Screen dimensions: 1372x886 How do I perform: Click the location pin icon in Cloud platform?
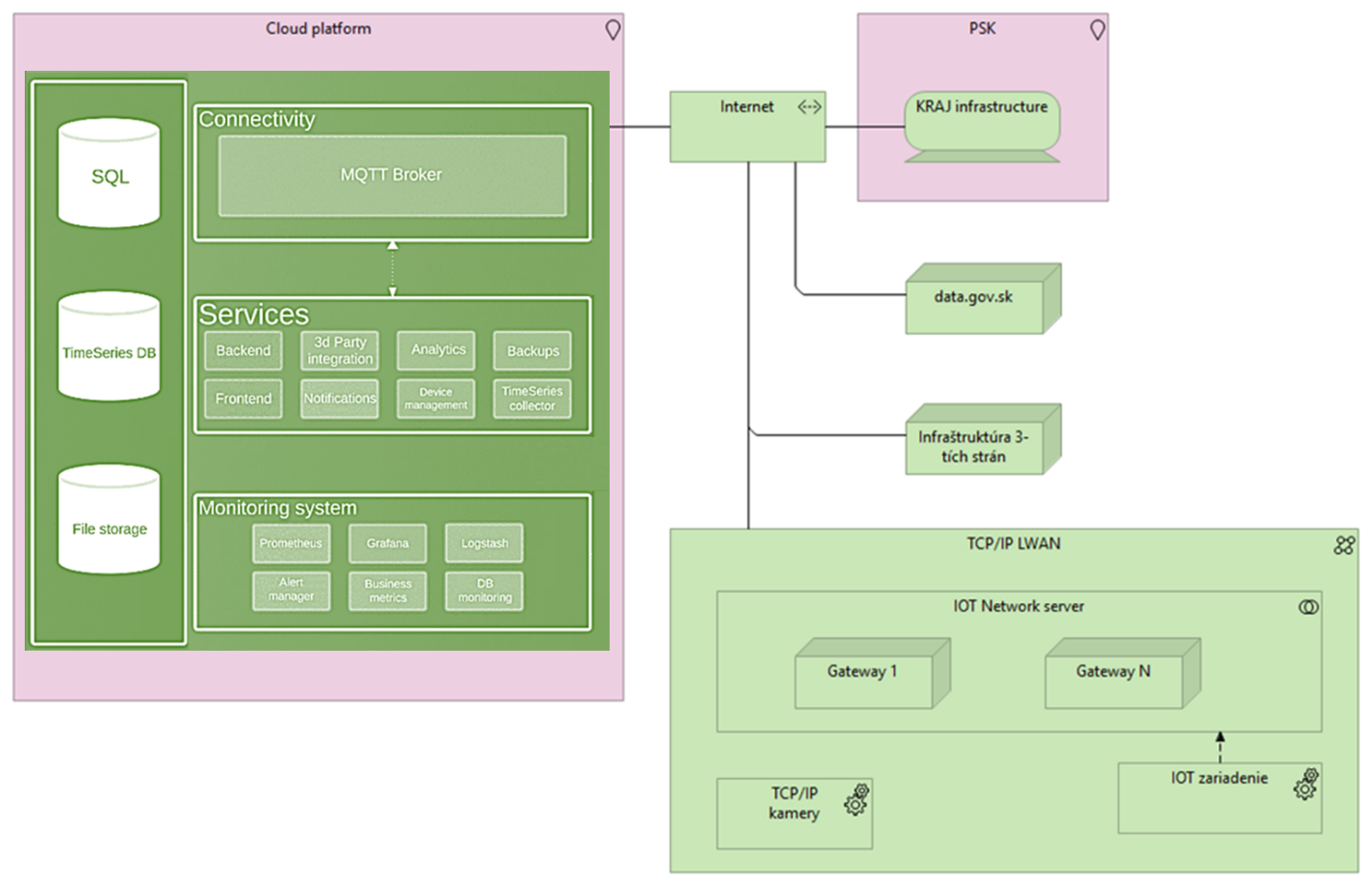pos(612,30)
